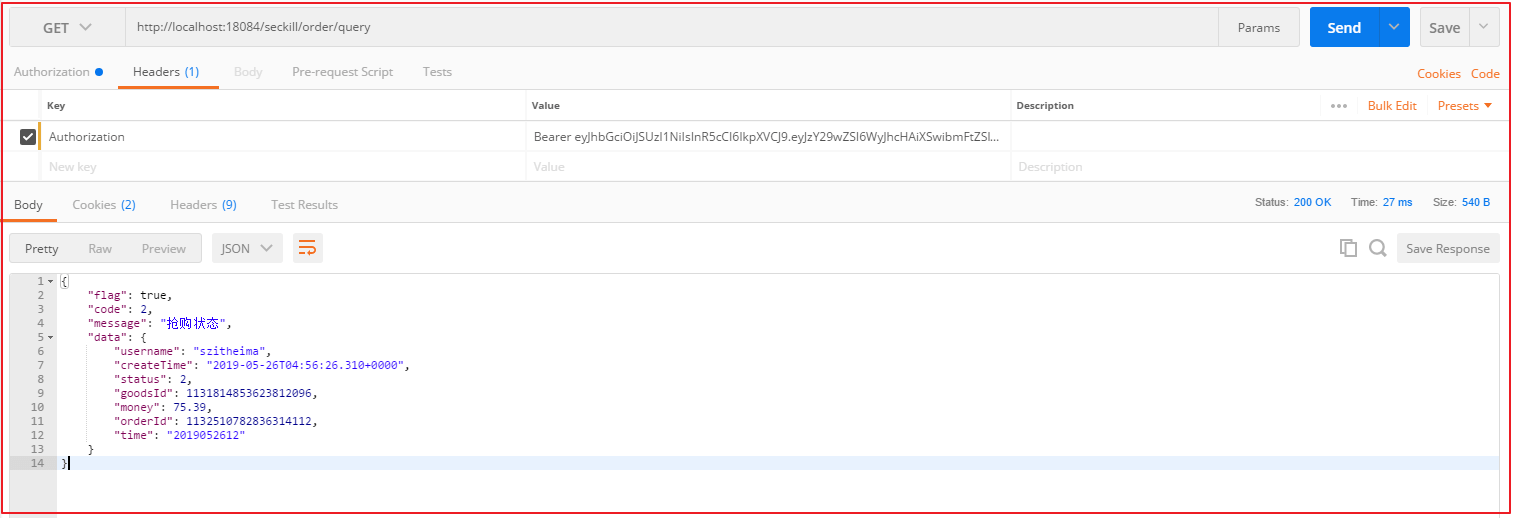Click the money value 75.39
This screenshot has width=1513, height=518.
191,408
